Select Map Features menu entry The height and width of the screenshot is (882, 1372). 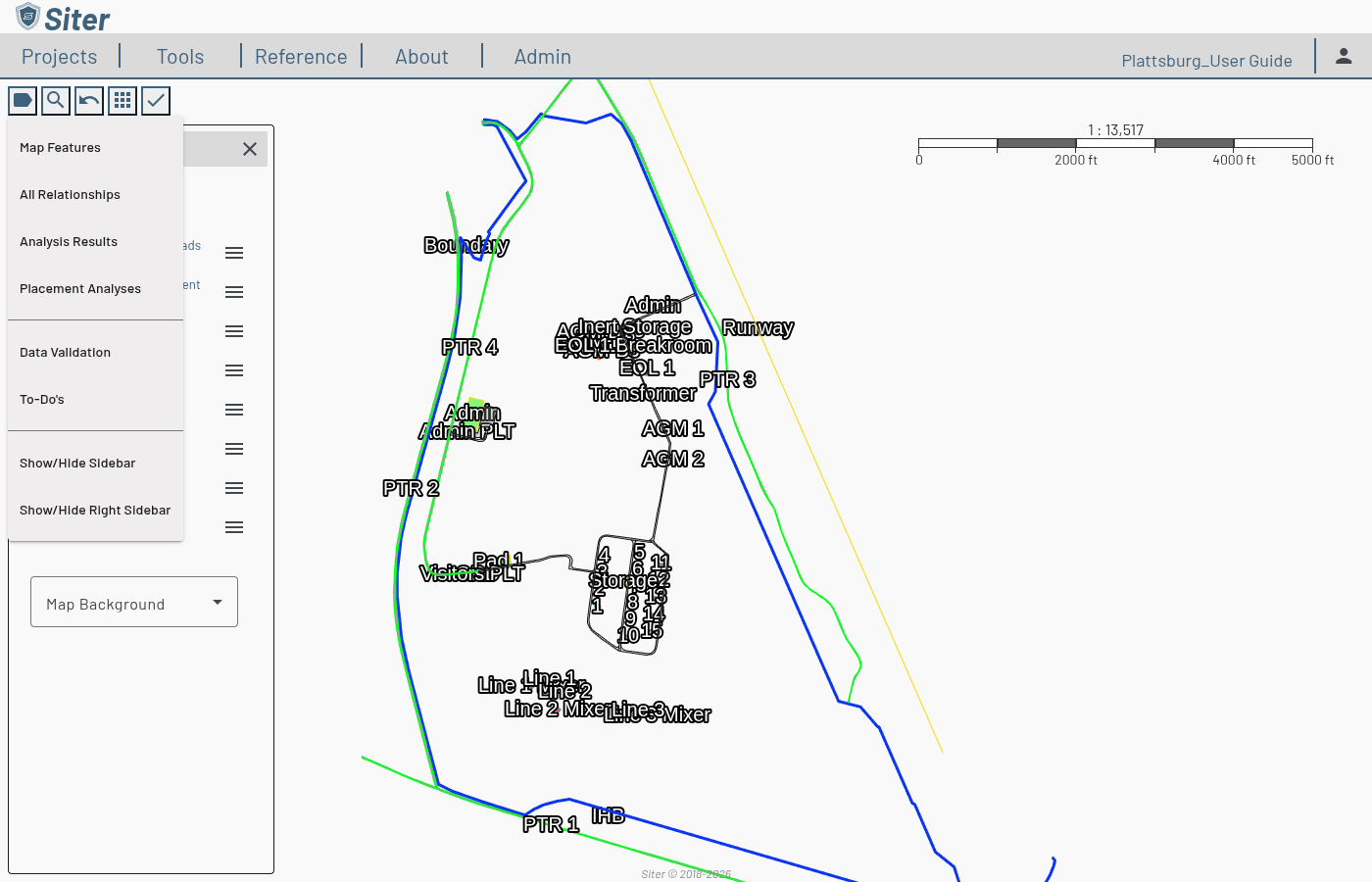point(95,148)
